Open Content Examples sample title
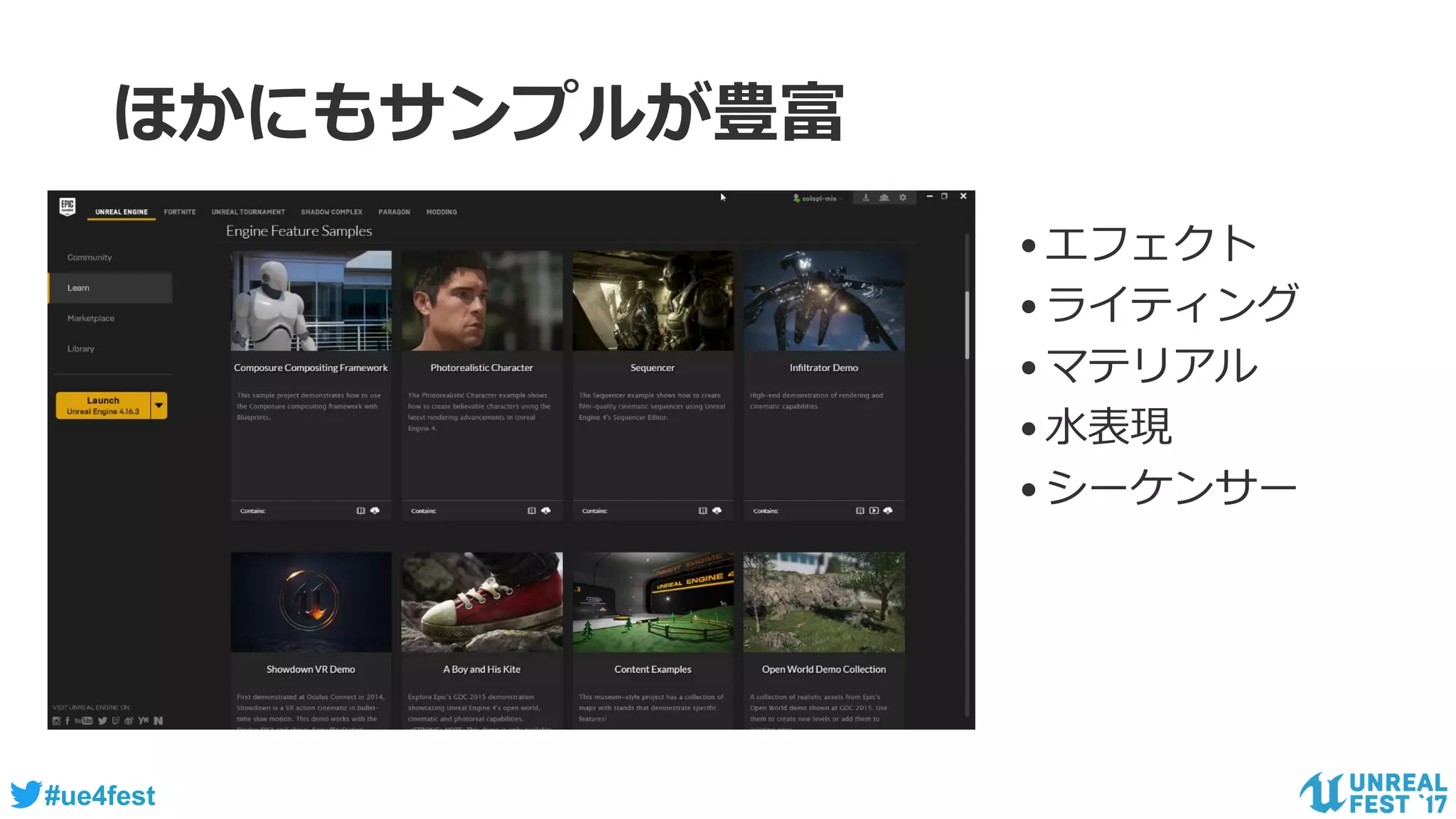1456x819 pixels. [653, 670]
